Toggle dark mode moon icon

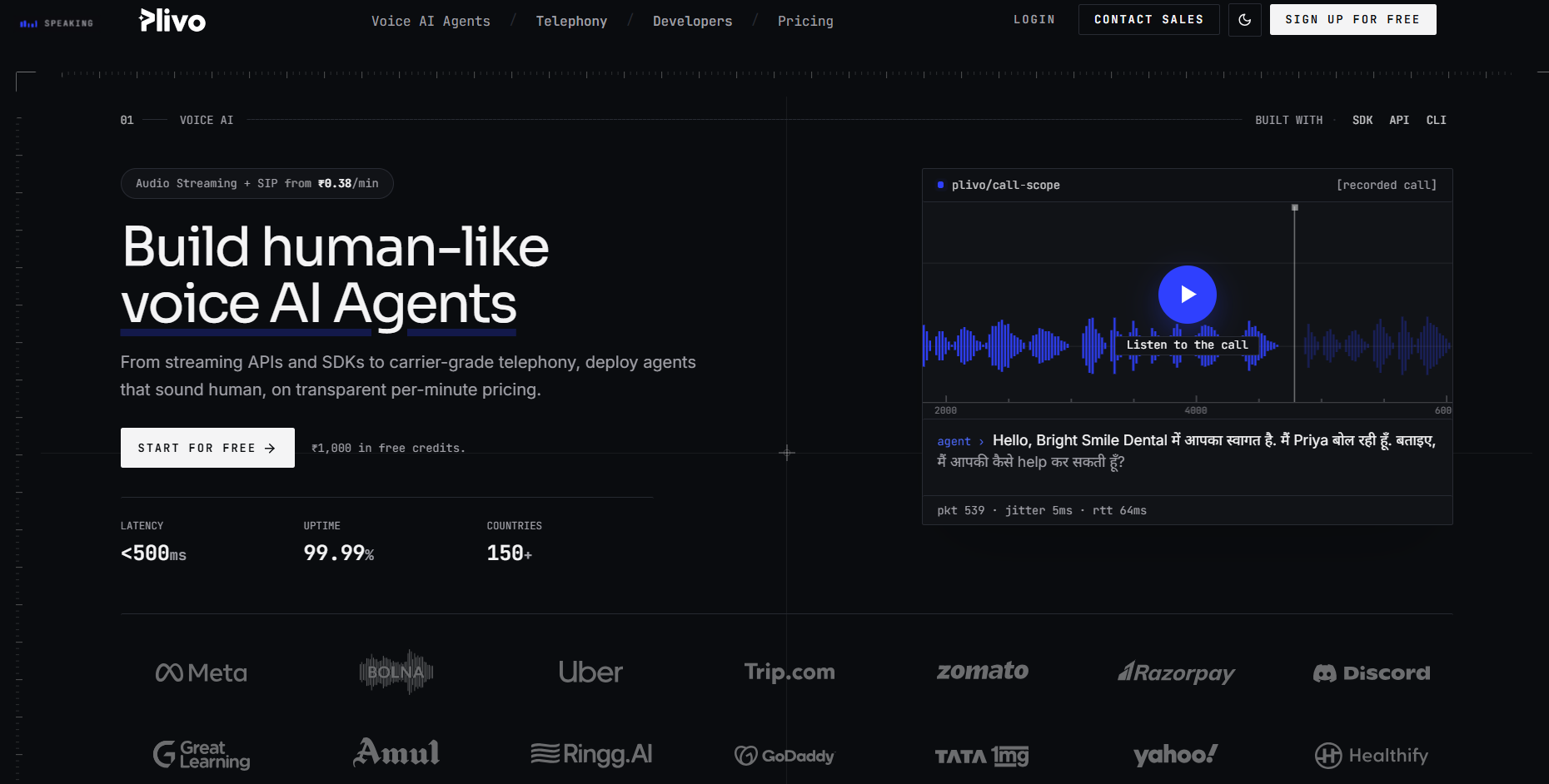point(1245,20)
